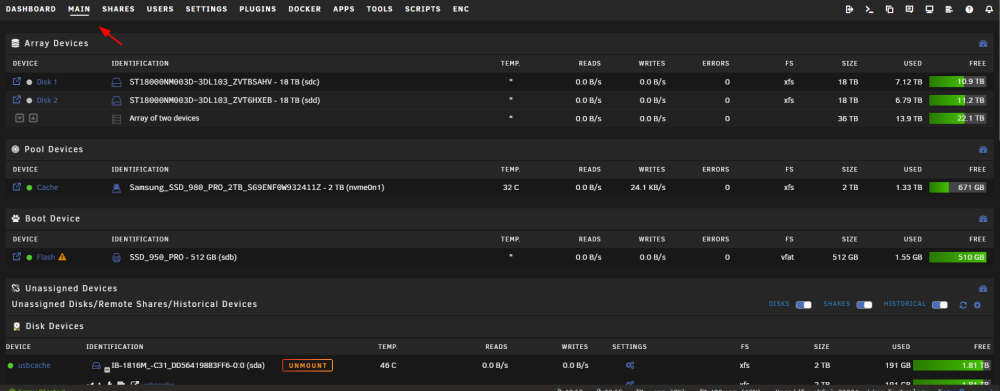Image resolution: width=1000 pixels, height=391 pixels.
Task: Click the logout icon in top bar
Action: 849,10
